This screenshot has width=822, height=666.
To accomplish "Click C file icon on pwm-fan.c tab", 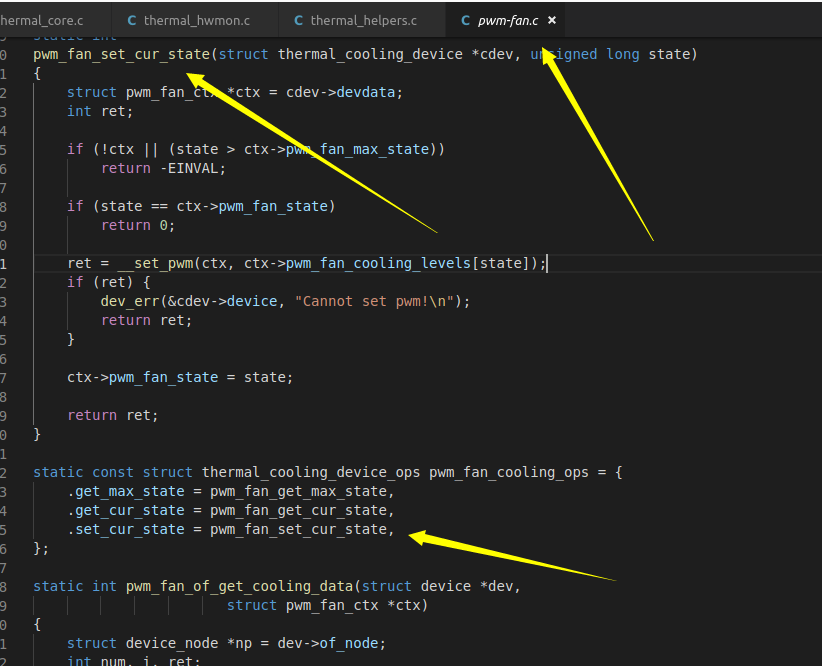I will click(465, 20).
